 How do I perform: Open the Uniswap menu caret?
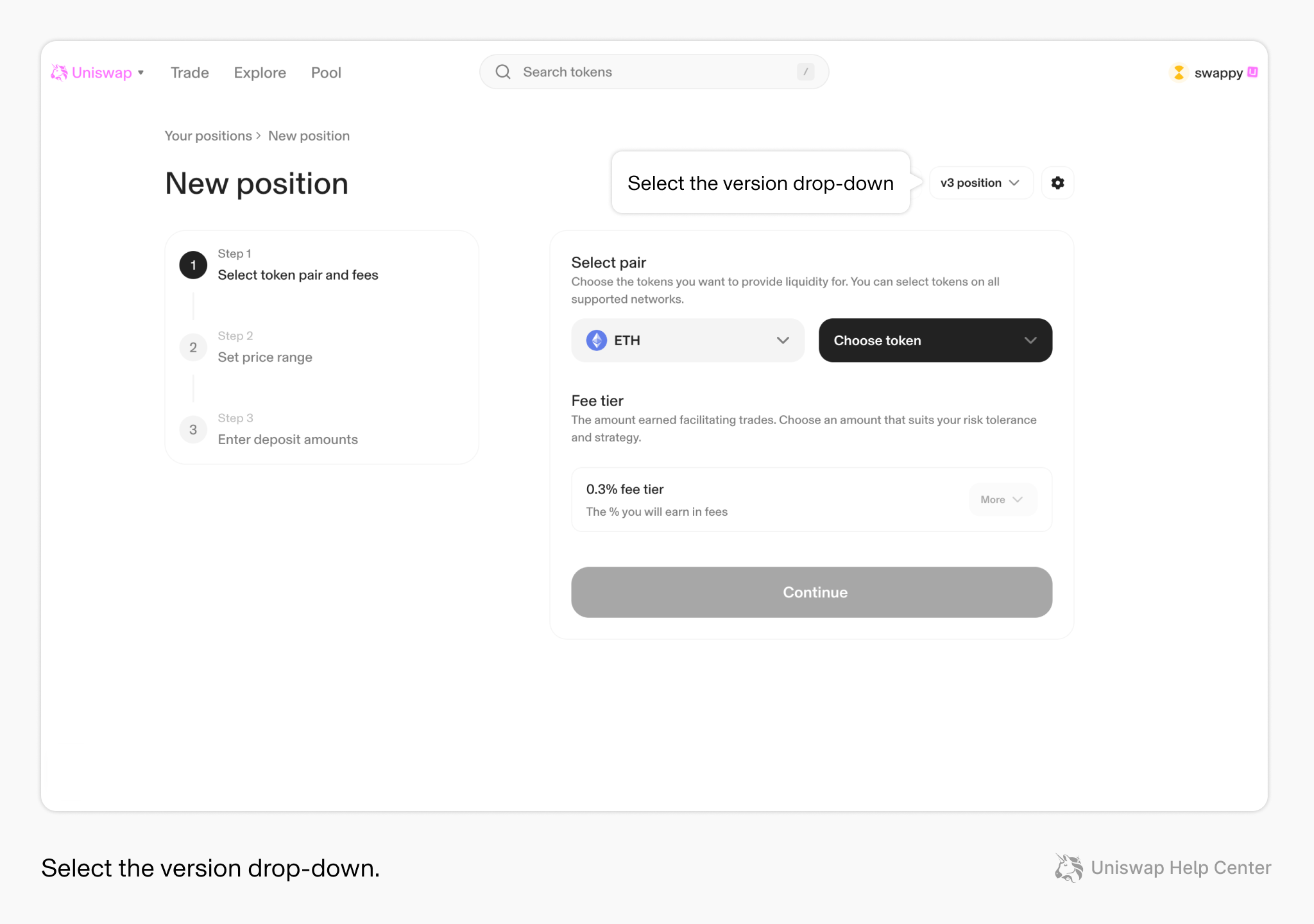tap(141, 73)
